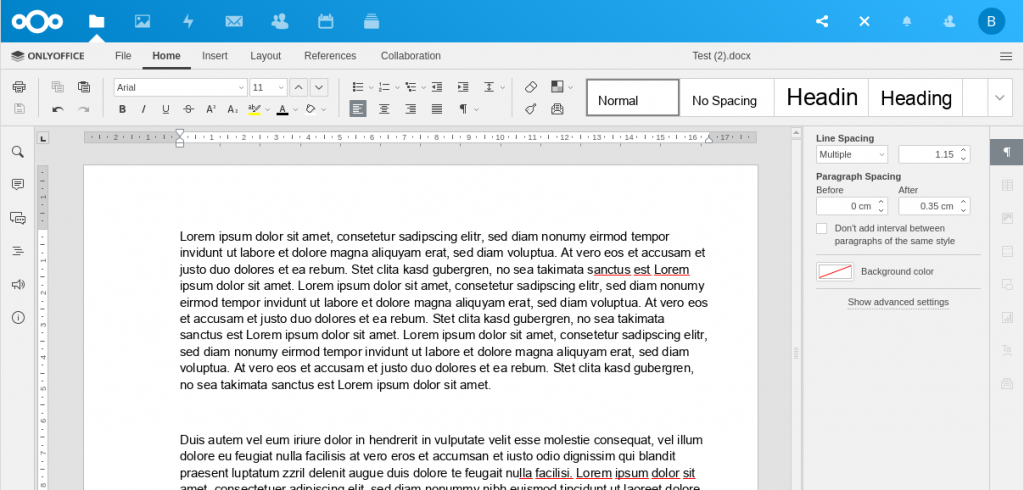Image resolution: width=1024 pixels, height=490 pixels.
Task: Apply the No Spacing style
Action: click(x=727, y=97)
